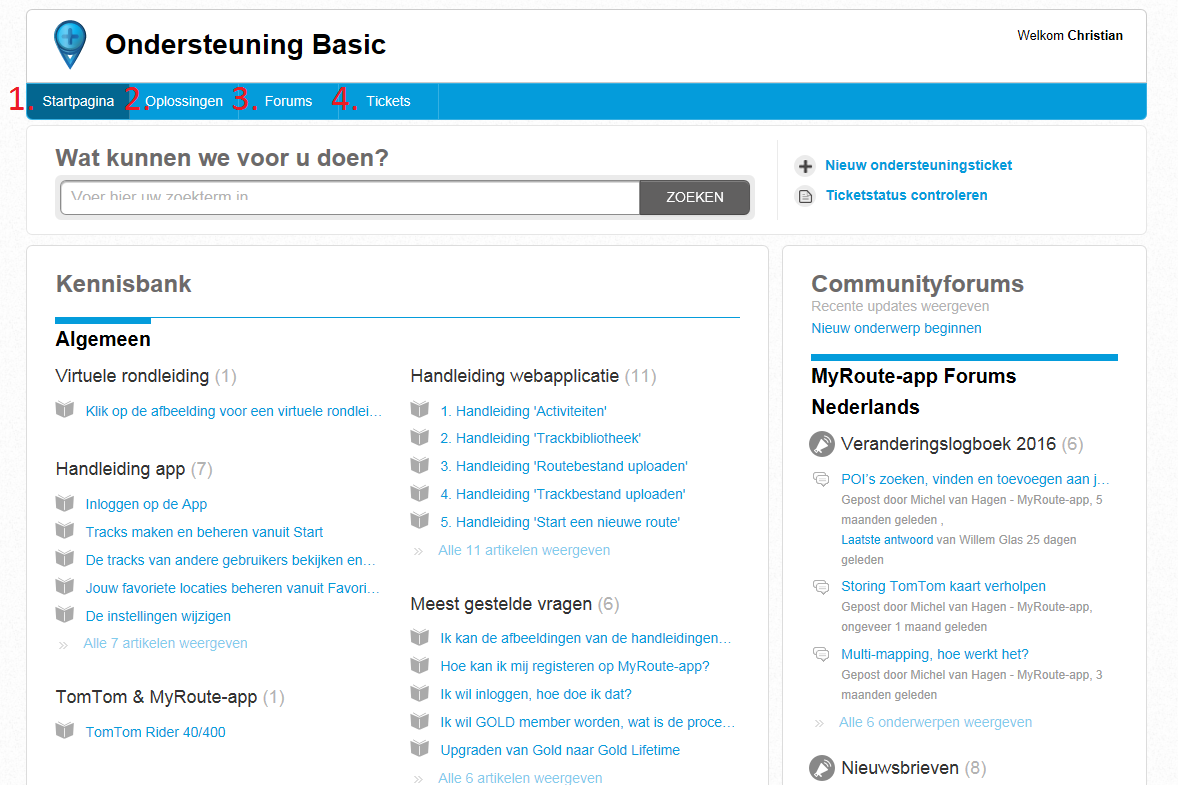This screenshot has width=1178, height=785.
Task: Open the Virtuele rondleiding folder heading
Action: click(x=132, y=376)
